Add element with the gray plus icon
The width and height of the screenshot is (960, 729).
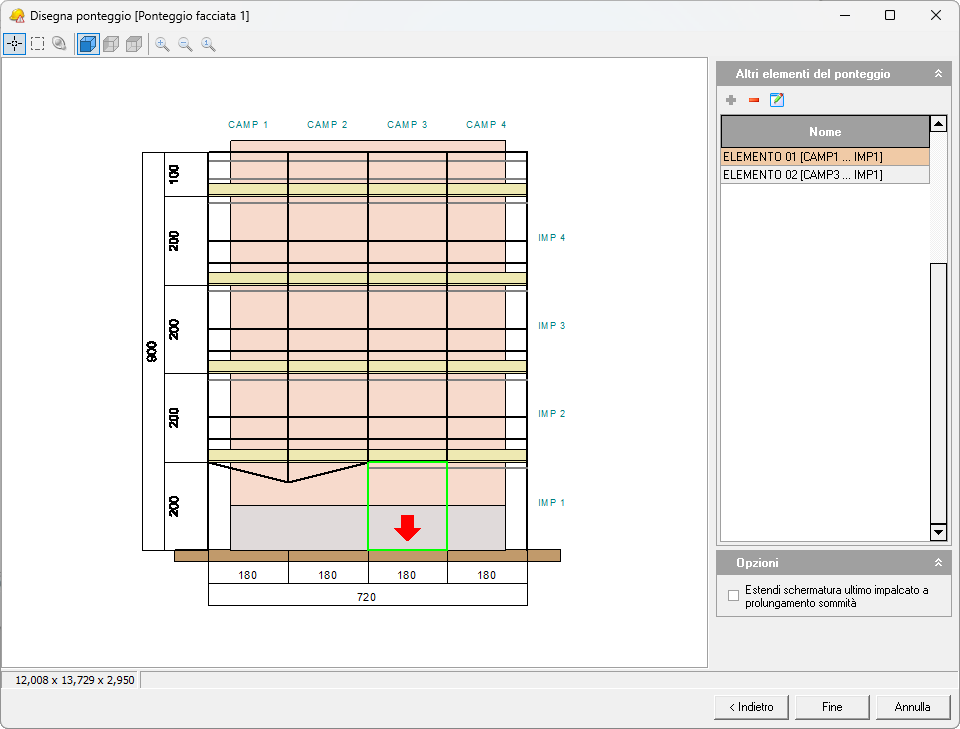(731, 100)
